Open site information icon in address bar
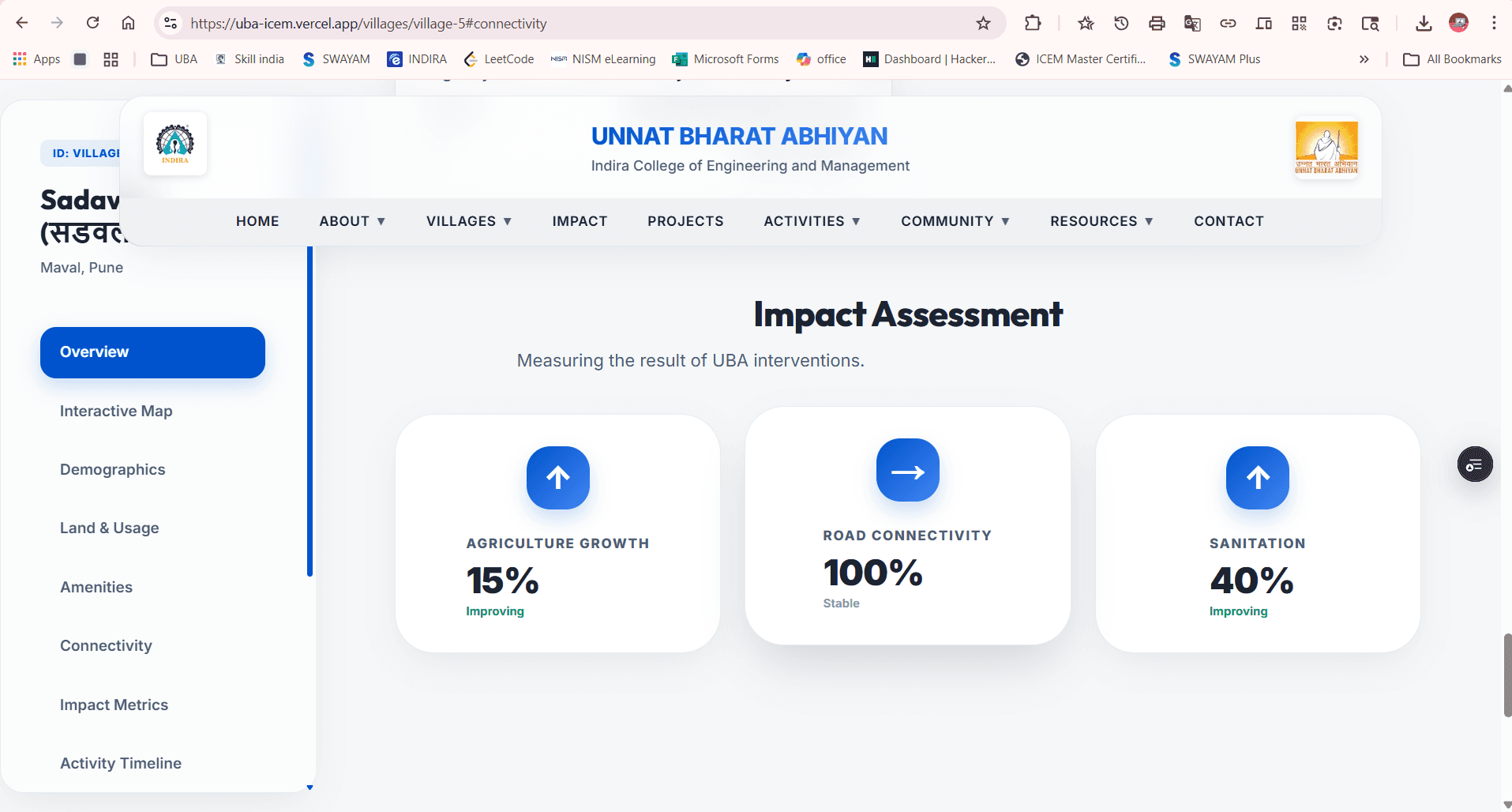The image size is (1512, 812). (171, 23)
